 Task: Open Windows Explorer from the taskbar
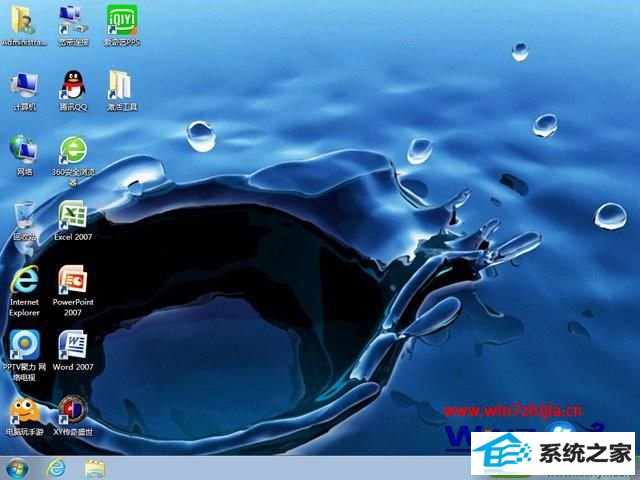pos(95,467)
